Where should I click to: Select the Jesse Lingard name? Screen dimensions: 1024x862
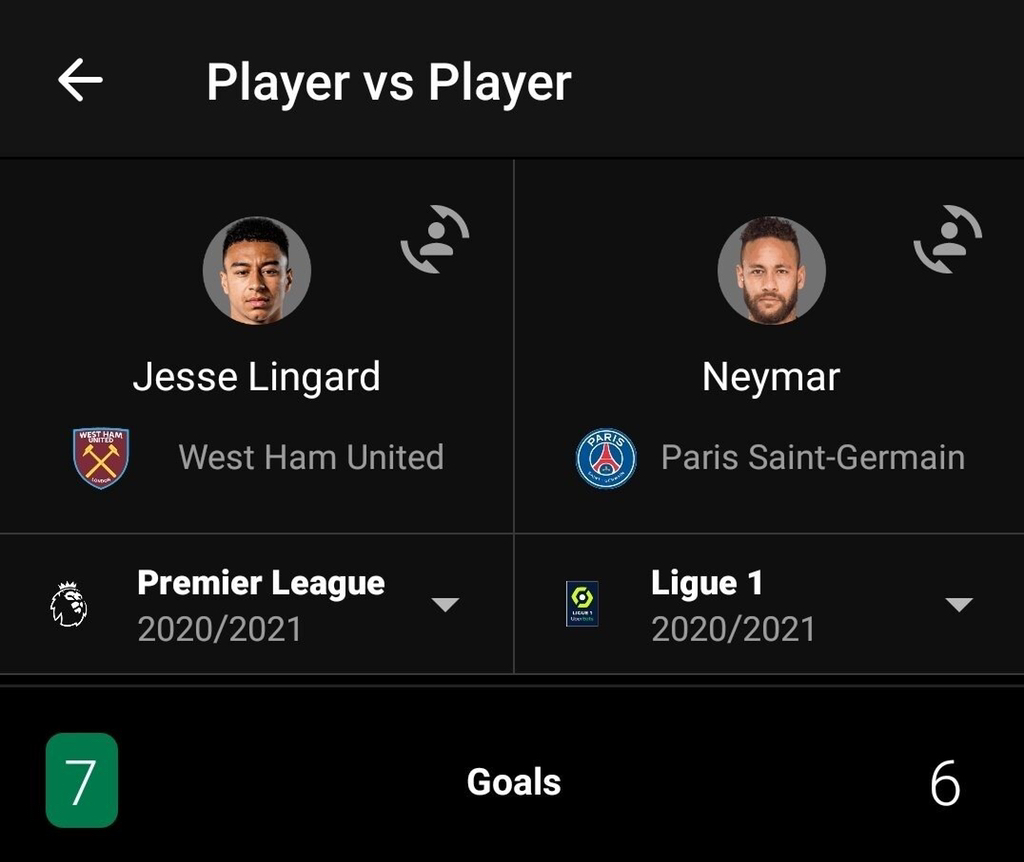click(x=257, y=377)
